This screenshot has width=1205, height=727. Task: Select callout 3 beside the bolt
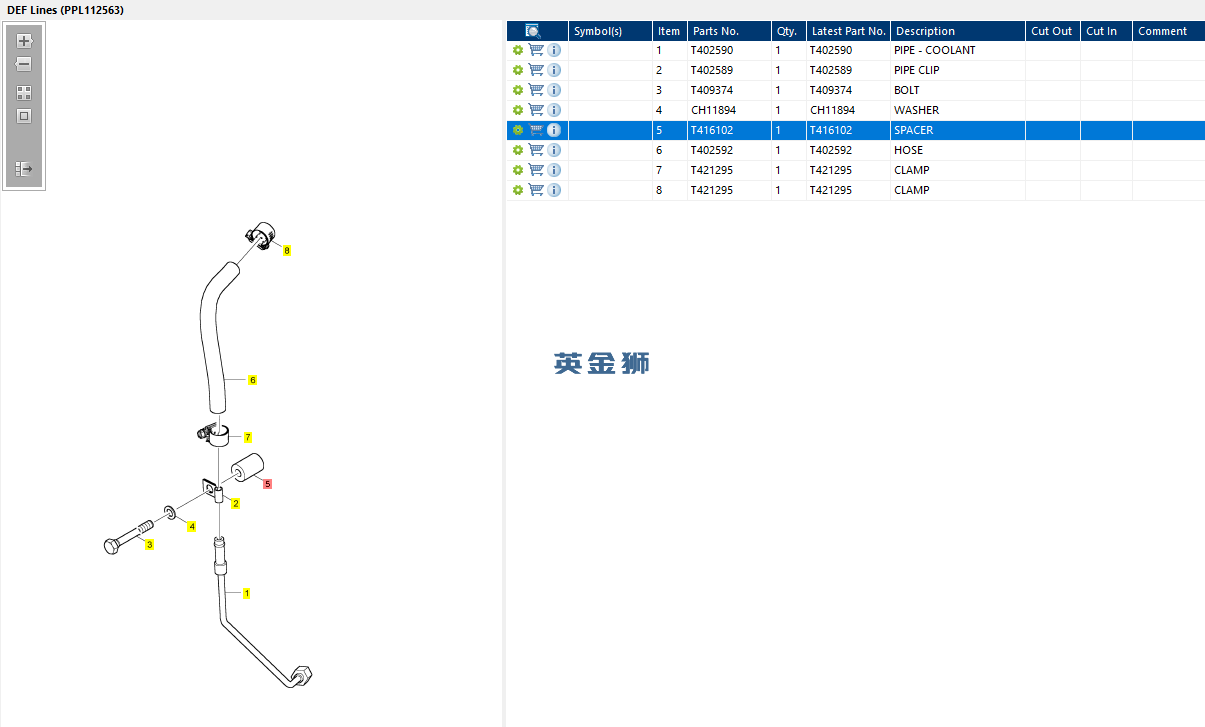click(150, 544)
